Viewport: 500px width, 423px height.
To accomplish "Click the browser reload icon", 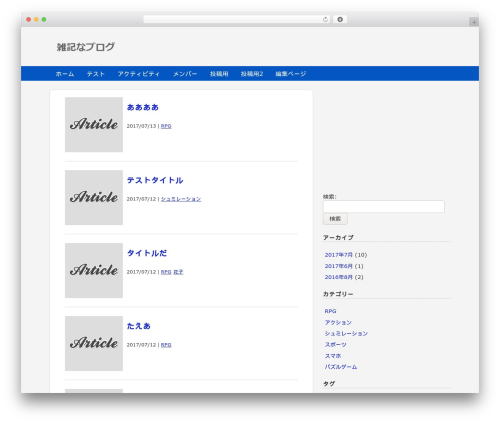I will pos(325,19).
